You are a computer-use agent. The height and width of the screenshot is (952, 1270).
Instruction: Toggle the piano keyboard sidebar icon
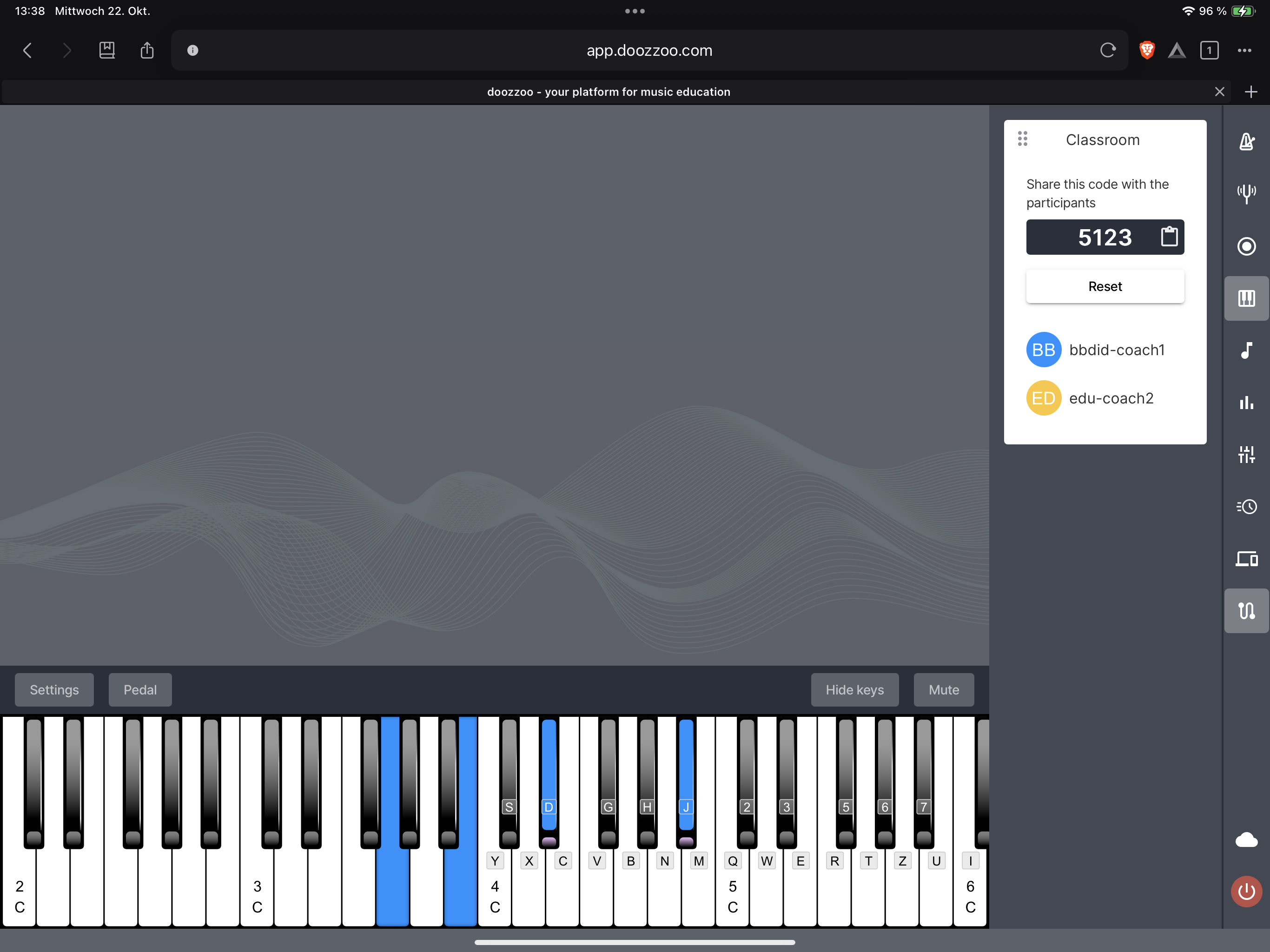tap(1246, 298)
